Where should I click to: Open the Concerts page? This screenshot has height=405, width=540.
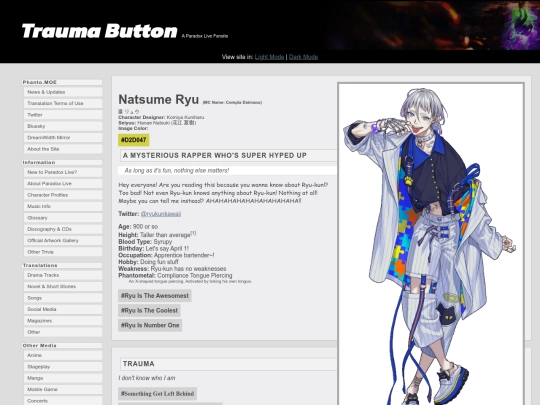pyautogui.click(x=63, y=401)
